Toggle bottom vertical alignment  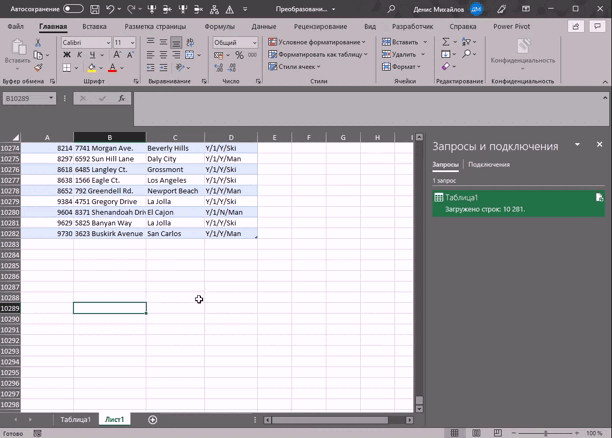pyautogui.click(x=176, y=42)
